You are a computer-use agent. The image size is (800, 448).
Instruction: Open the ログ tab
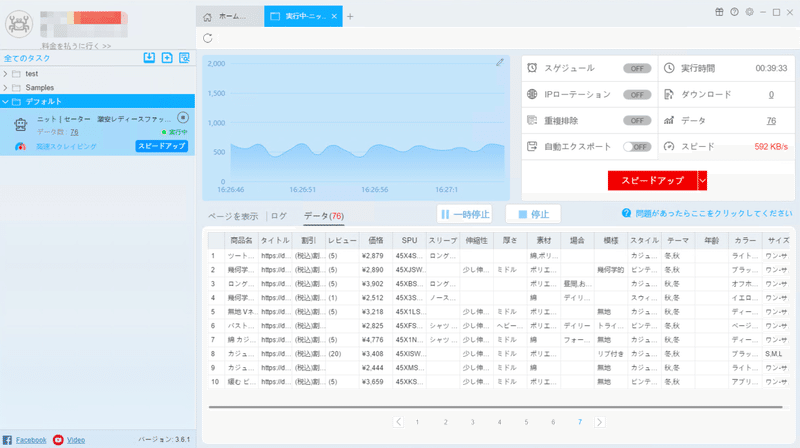[x=279, y=216]
